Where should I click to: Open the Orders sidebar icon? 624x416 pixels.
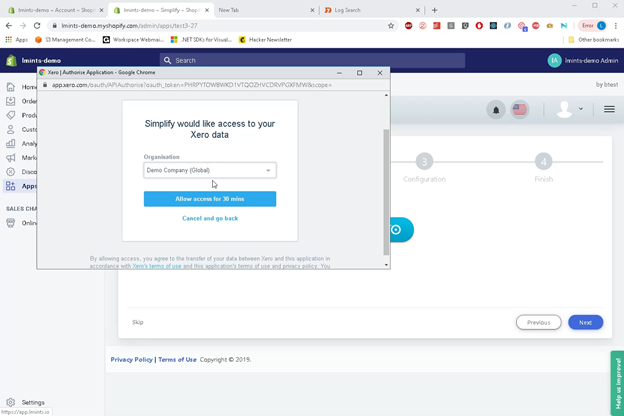click(x=11, y=101)
